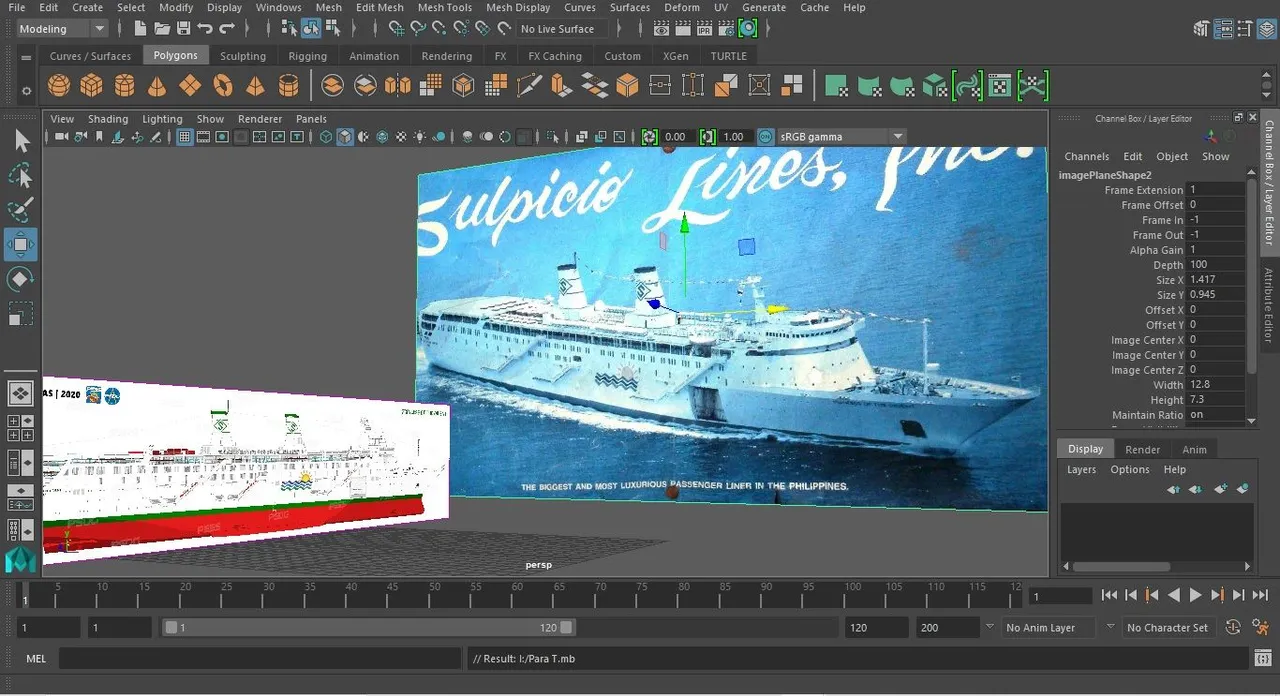1280x696 pixels.
Task: Click the playback range slider bar
Action: [369, 628]
